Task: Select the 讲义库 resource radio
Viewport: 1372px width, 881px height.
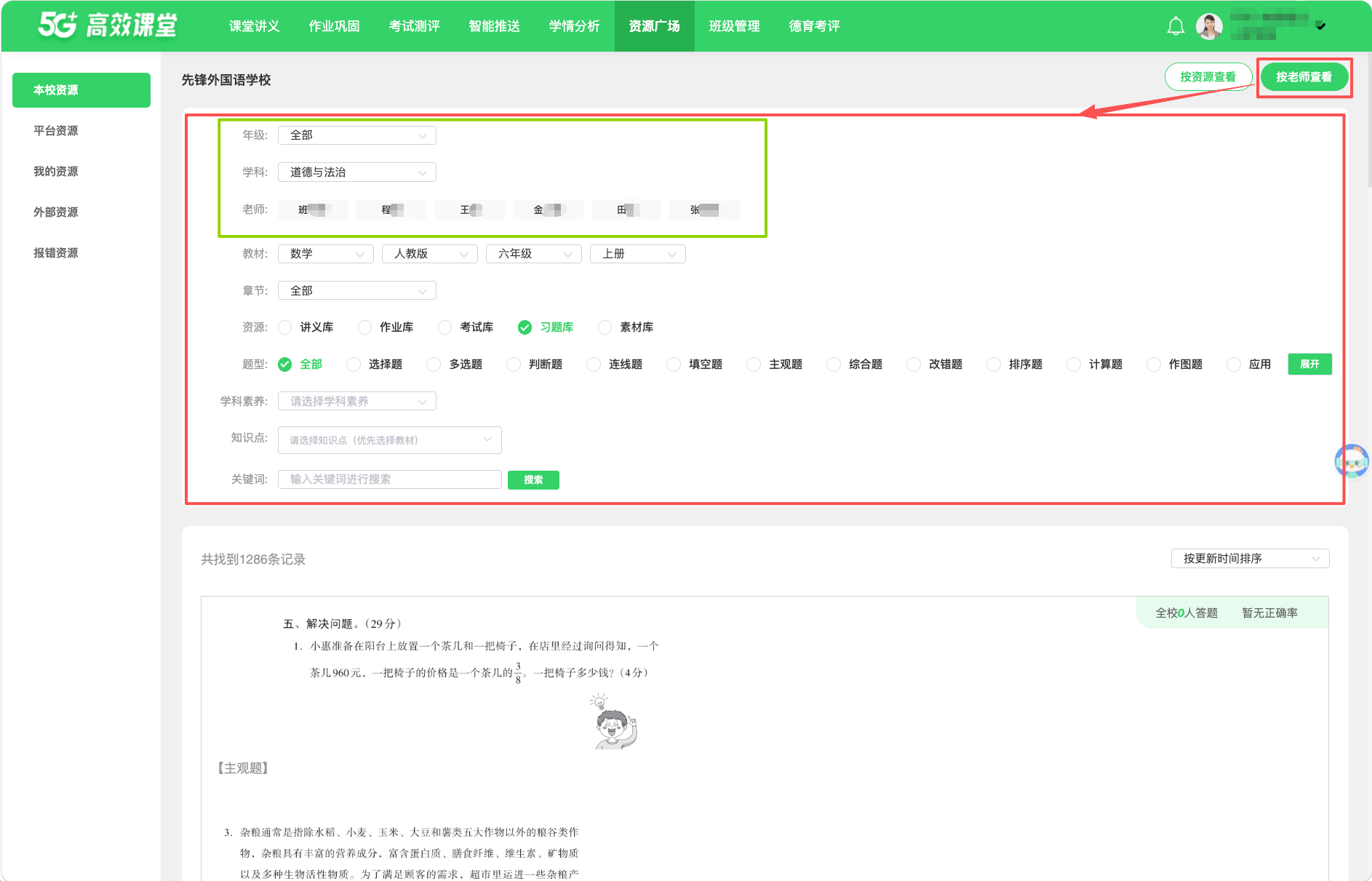Action: point(285,327)
